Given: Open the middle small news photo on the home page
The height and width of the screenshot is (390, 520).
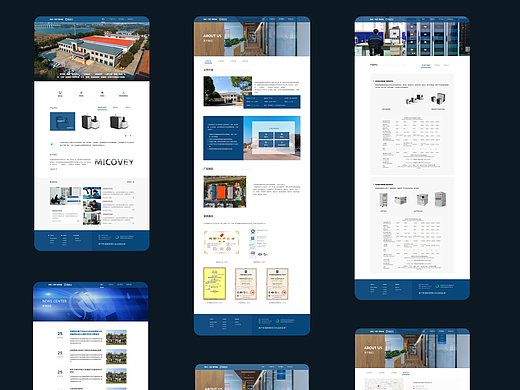Looking at the screenshot, I should point(92,206).
